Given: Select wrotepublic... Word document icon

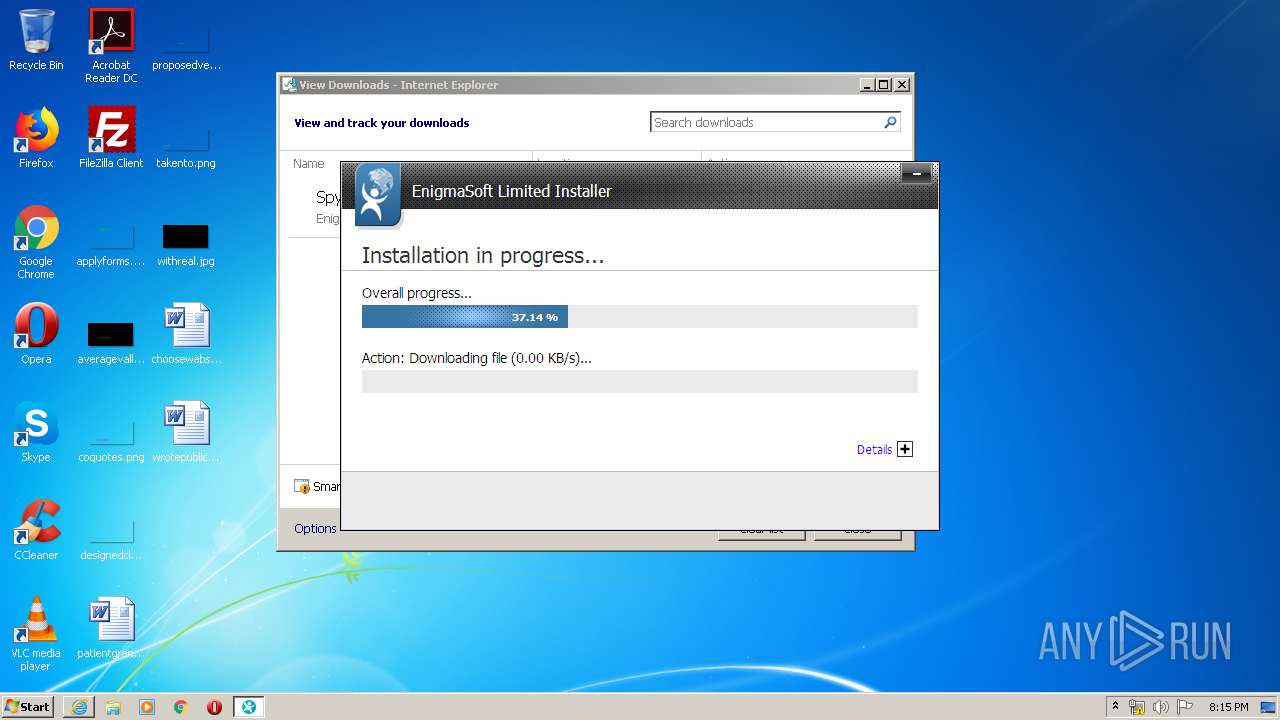Looking at the screenshot, I should point(186,432).
